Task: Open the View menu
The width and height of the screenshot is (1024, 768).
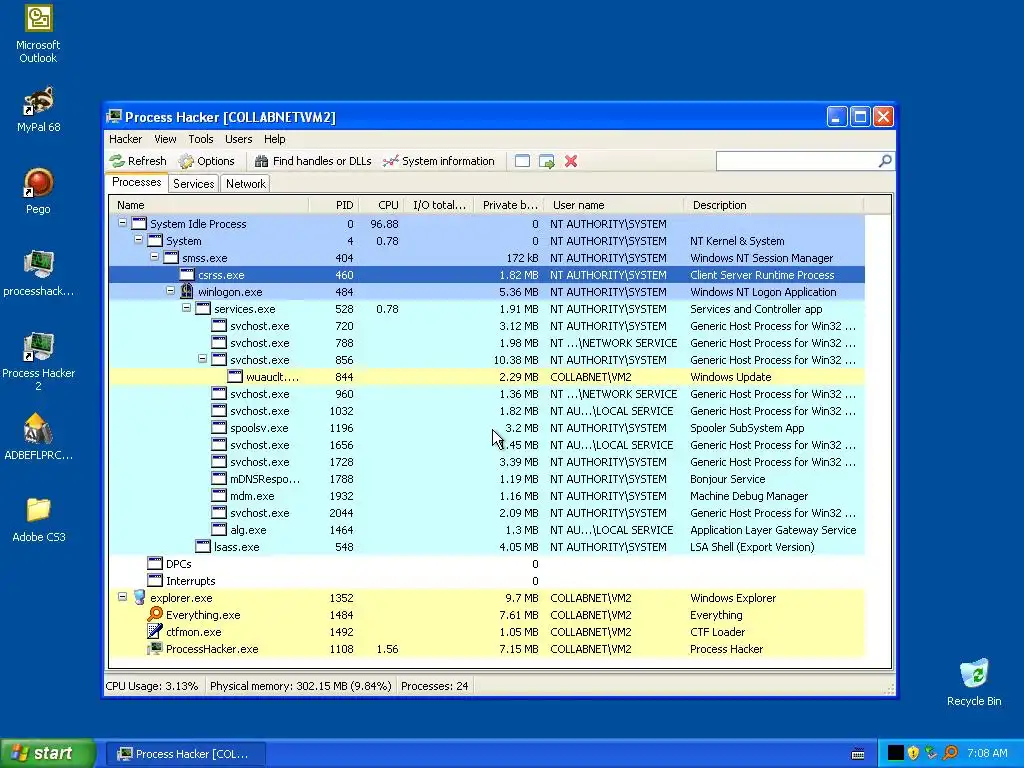Action: (165, 139)
